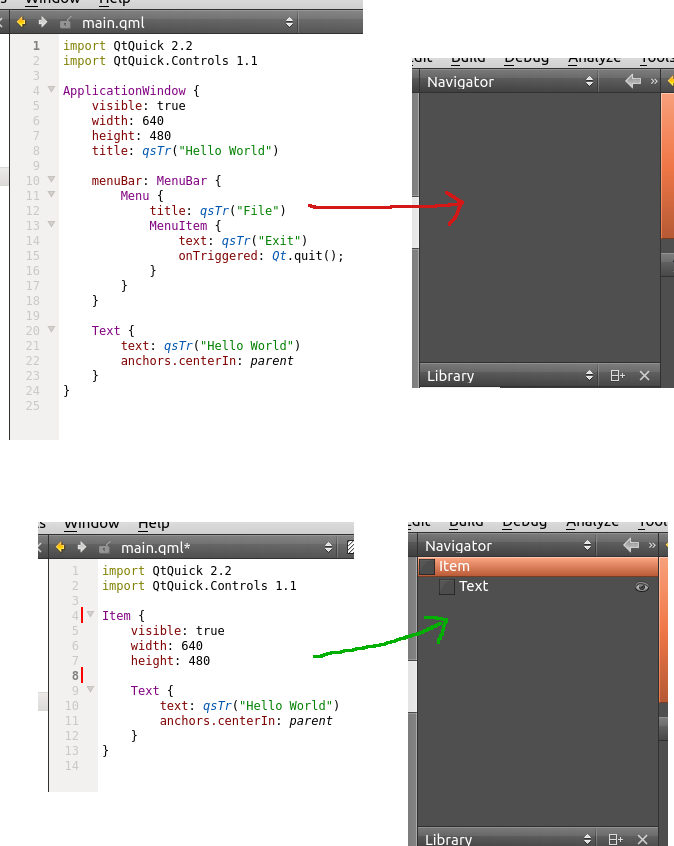Open the Help menu above the main.qml* editor
The image size is (674, 846).
coord(153,525)
